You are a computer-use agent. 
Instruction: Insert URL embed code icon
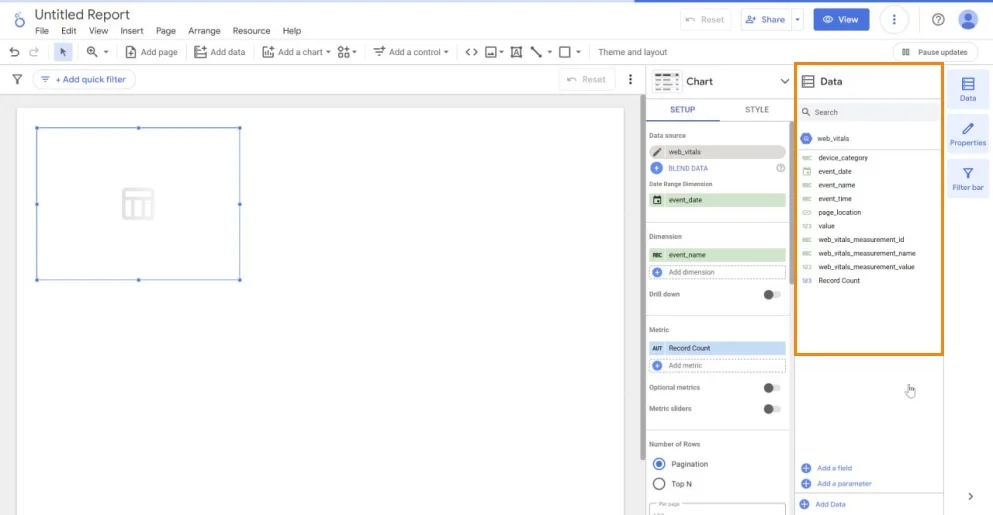tap(471, 52)
